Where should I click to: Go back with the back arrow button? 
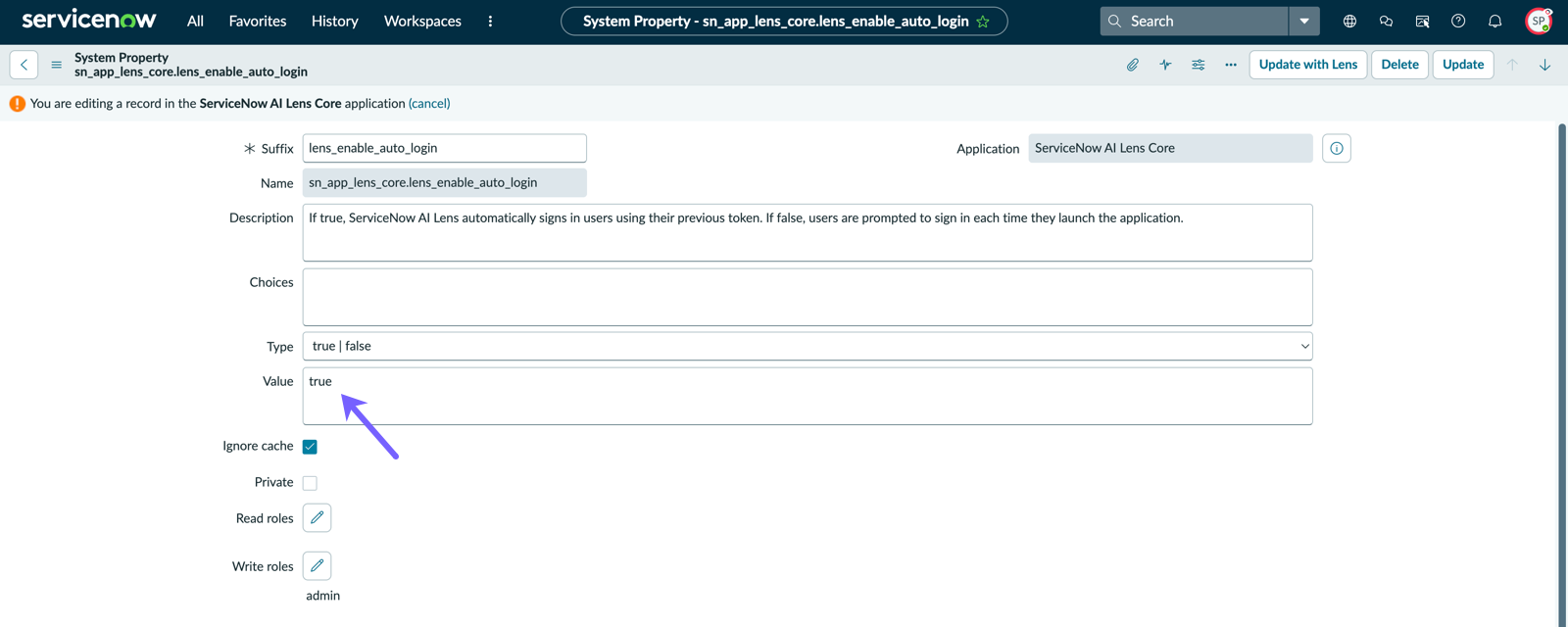[24, 65]
